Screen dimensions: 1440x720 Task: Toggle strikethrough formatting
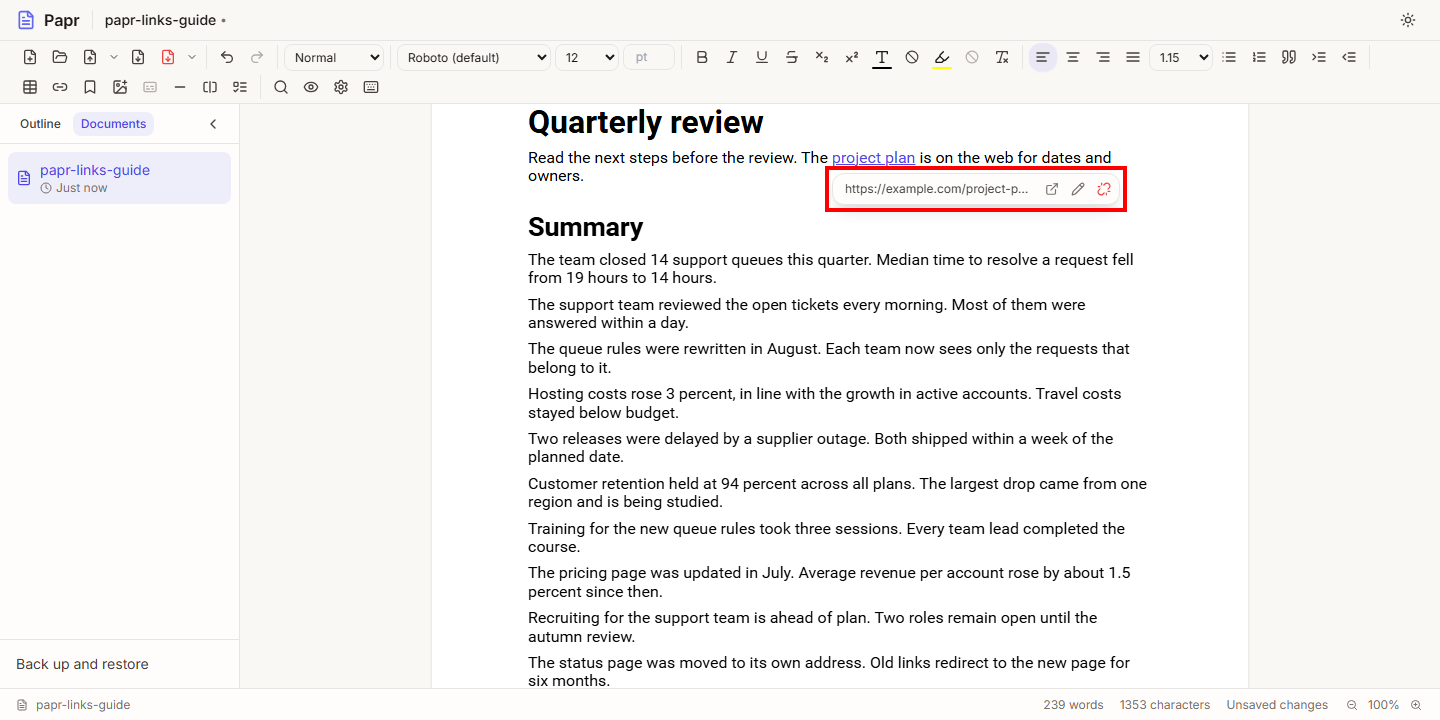point(792,57)
